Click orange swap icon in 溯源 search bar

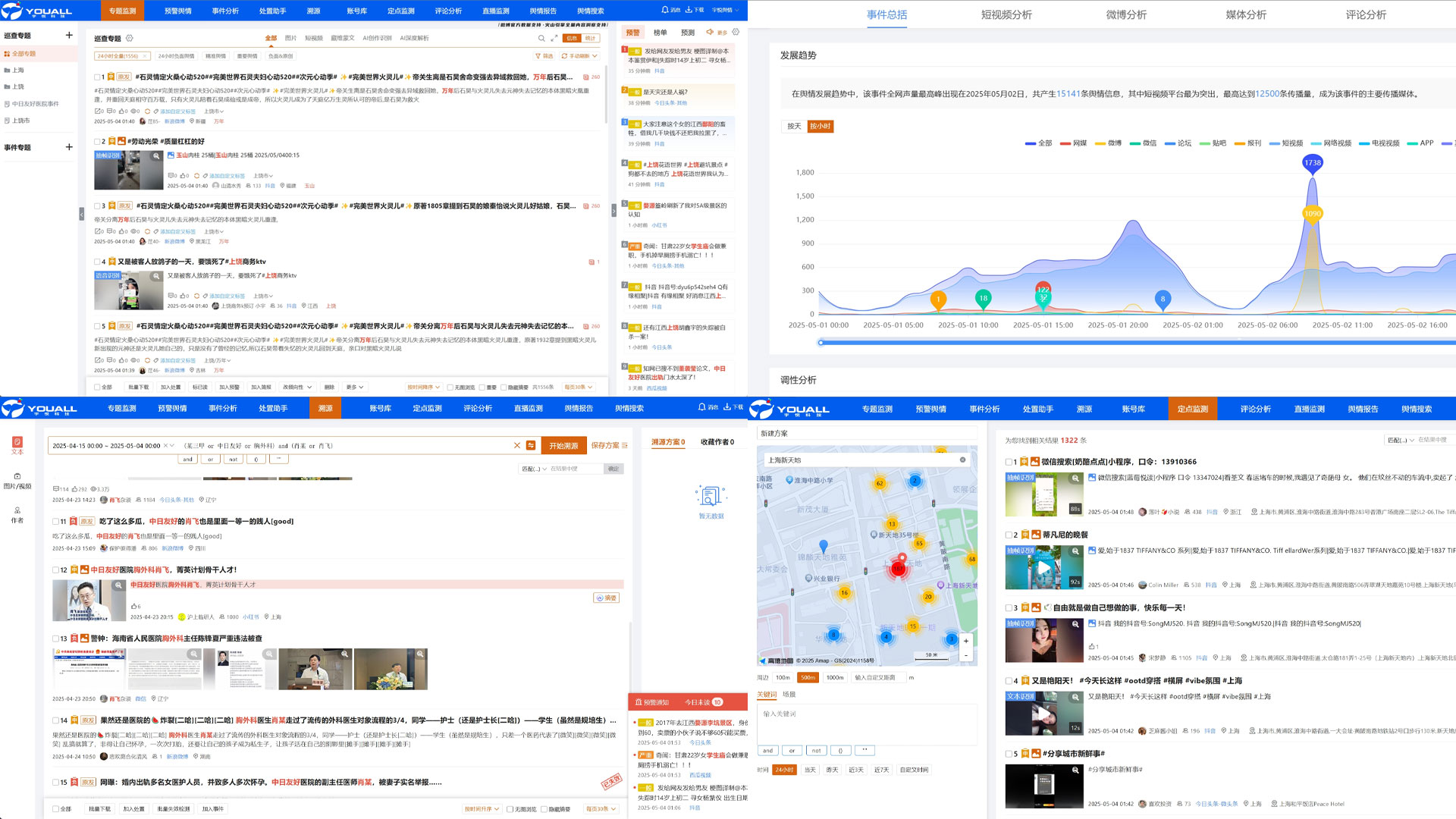531,446
